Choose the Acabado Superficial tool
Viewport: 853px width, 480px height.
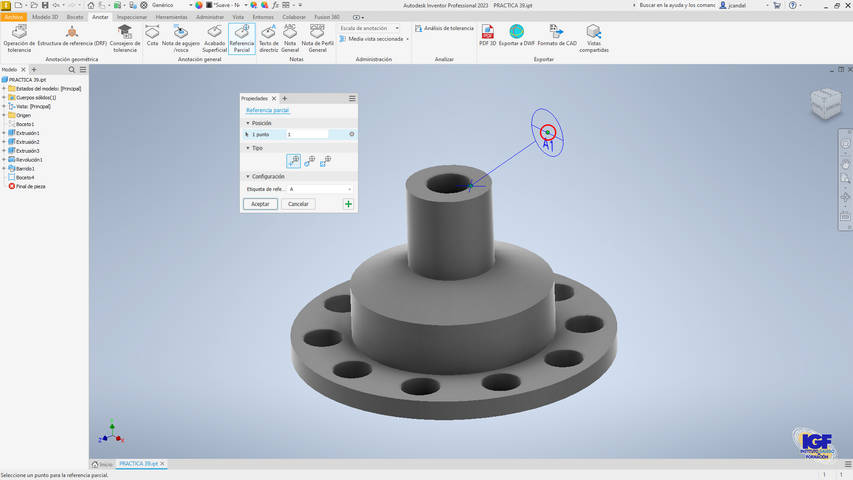(214, 38)
